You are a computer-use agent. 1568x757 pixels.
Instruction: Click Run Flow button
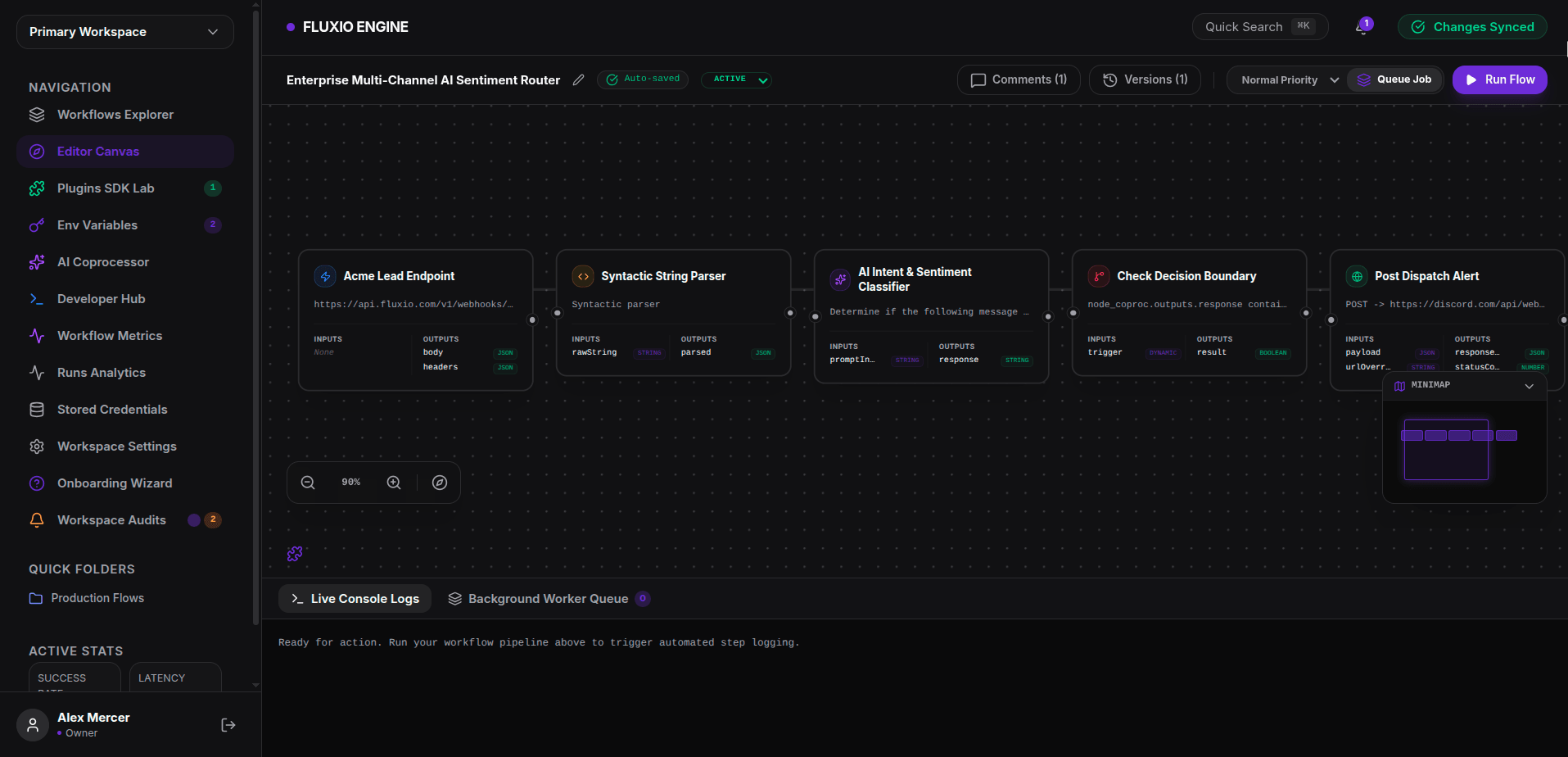[1499, 79]
